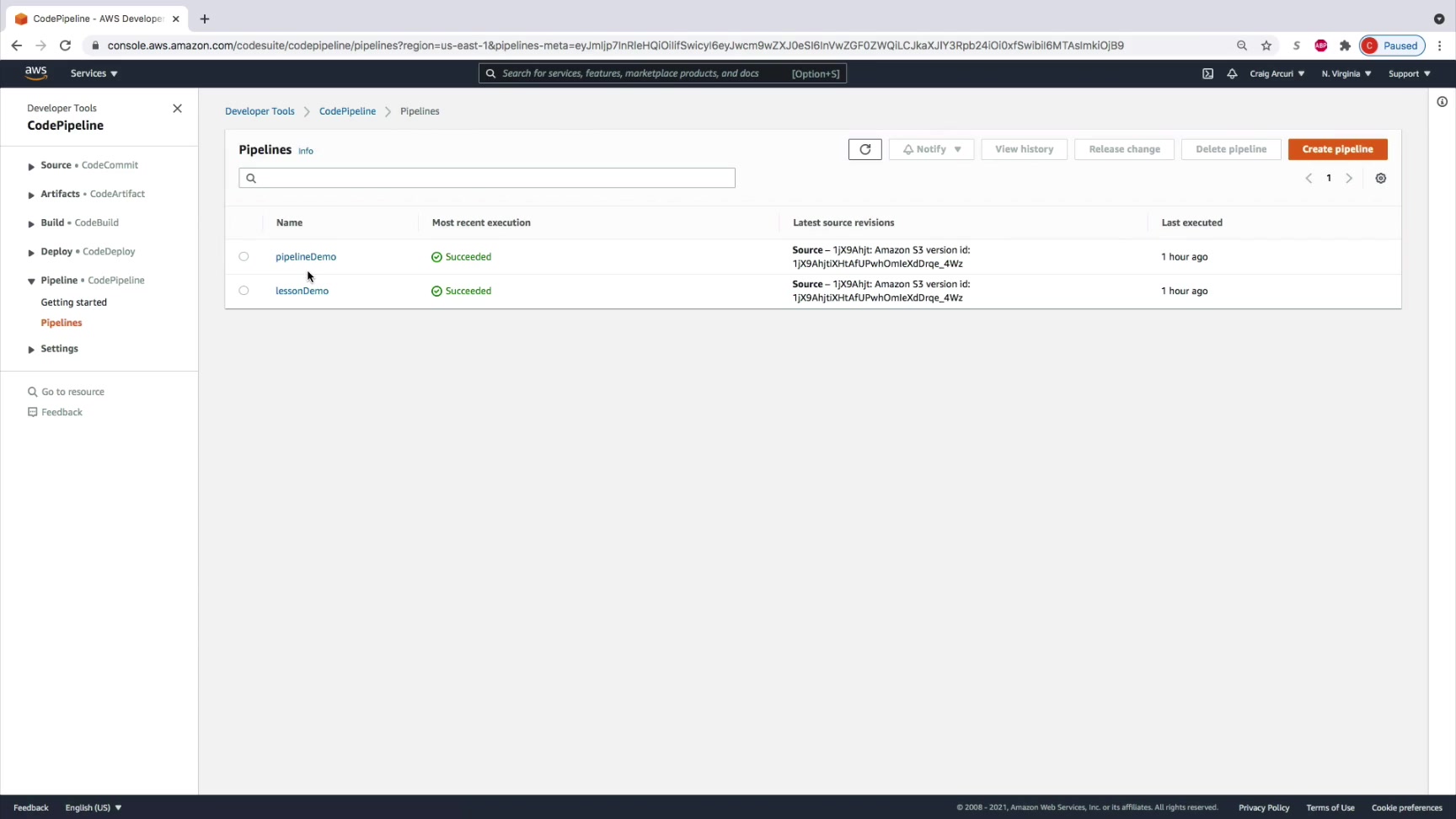Open the Services dropdown menu
Image resolution: width=1456 pixels, height=819 pixels.
94,73
